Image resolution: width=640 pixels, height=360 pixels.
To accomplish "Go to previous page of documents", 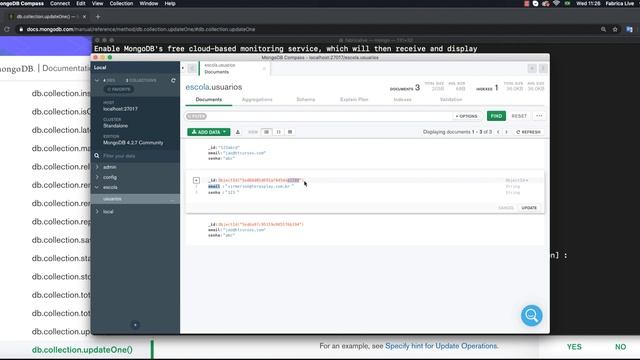I will tap(498, 132).
